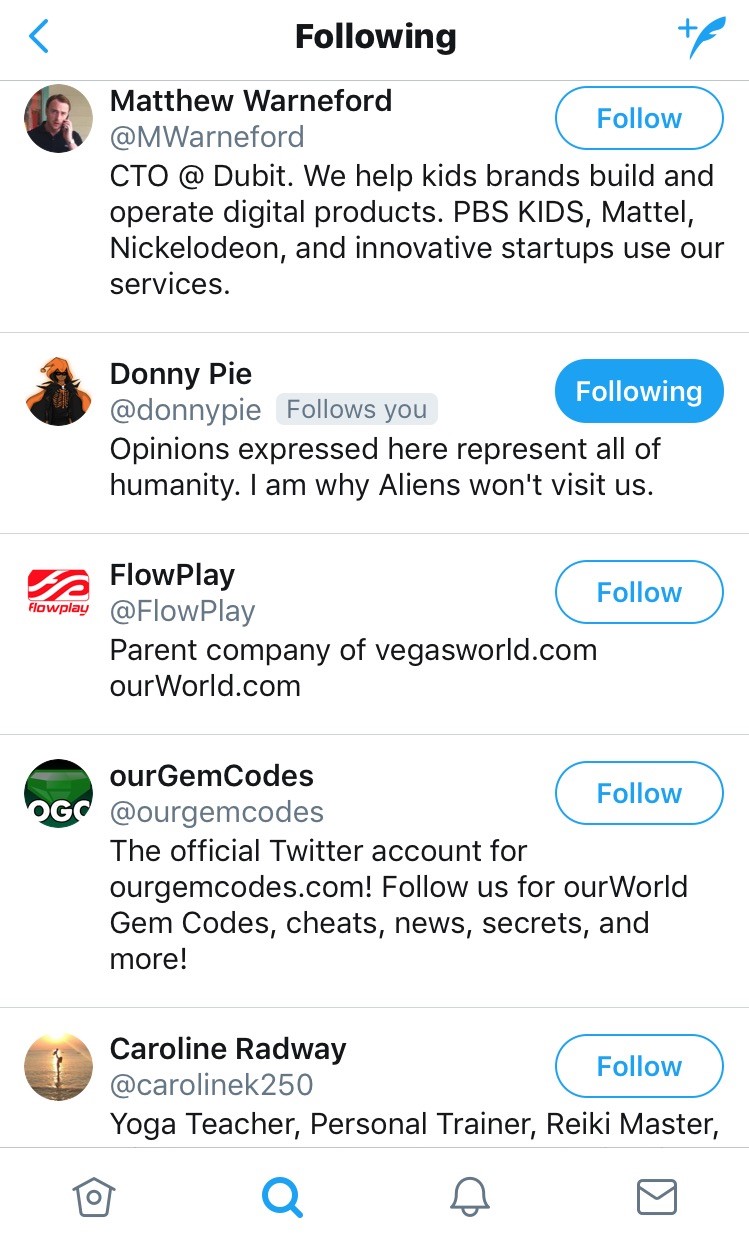Viewport: 749px width, 1245px height.
Task: Open the @MWarneford handle link
Action: 207,137
